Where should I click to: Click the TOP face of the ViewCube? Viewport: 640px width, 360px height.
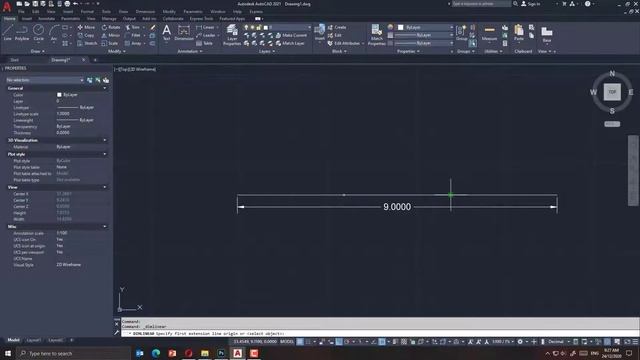[612, 92]
